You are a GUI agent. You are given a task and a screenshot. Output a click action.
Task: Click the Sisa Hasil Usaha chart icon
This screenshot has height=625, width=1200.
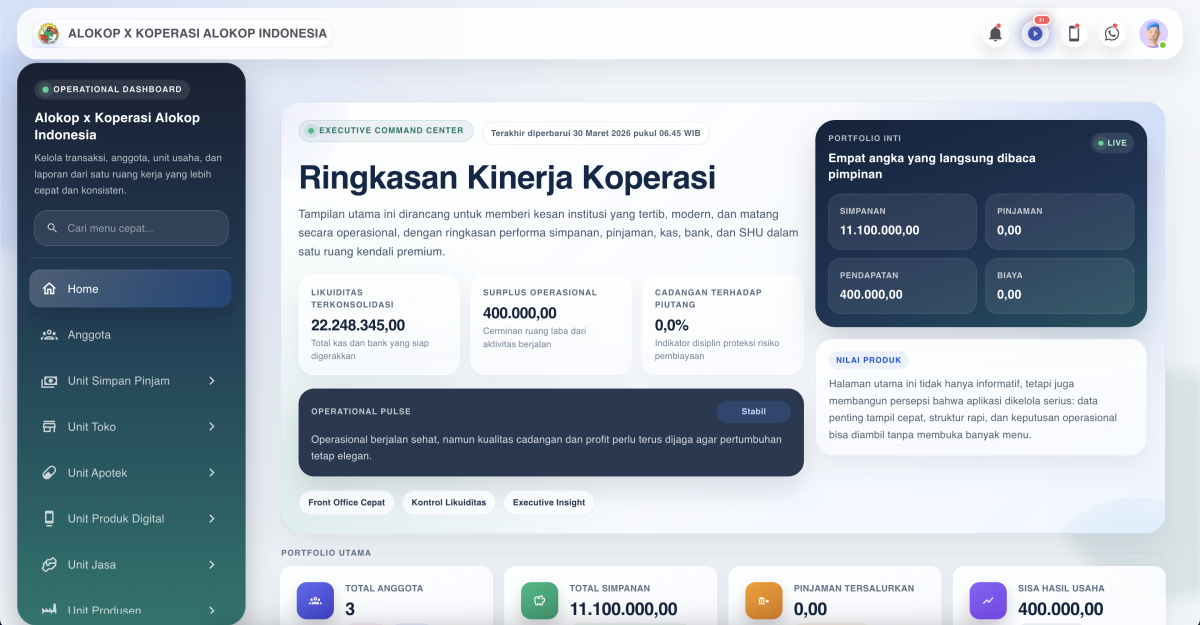[988, 601]
